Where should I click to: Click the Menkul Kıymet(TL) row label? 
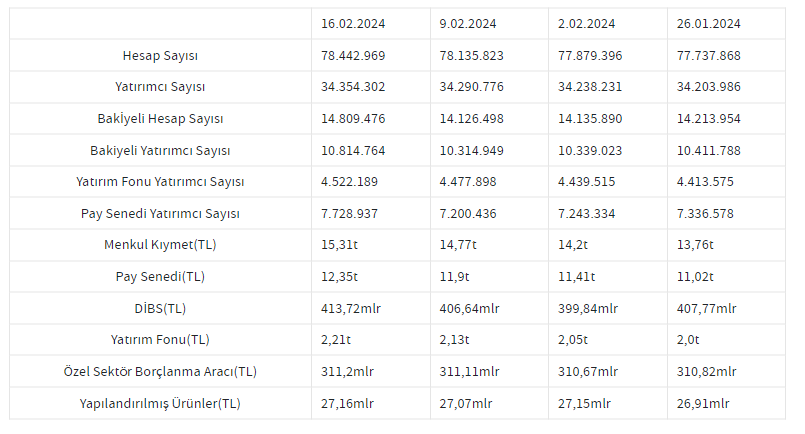pyautogui.click(x=160, y=245)
